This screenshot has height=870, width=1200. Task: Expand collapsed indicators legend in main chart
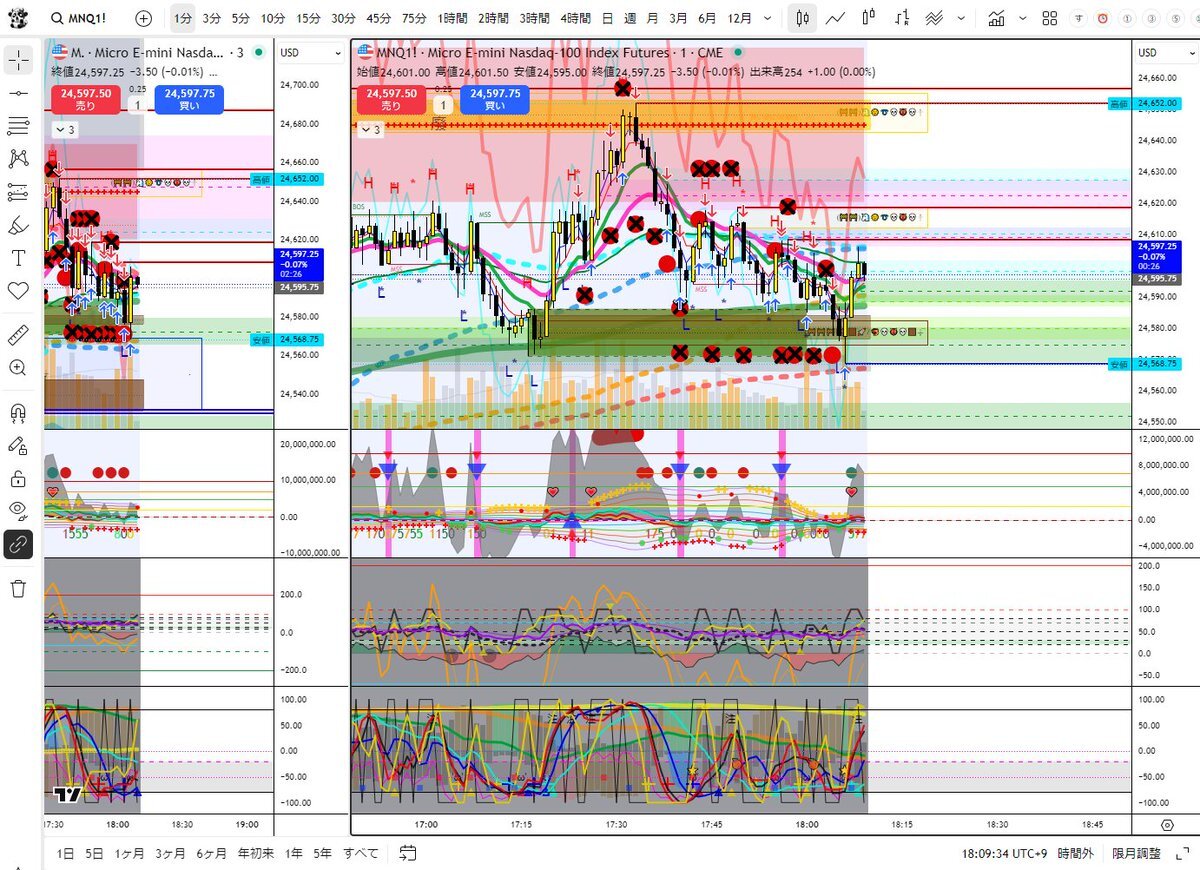(370, 129)
